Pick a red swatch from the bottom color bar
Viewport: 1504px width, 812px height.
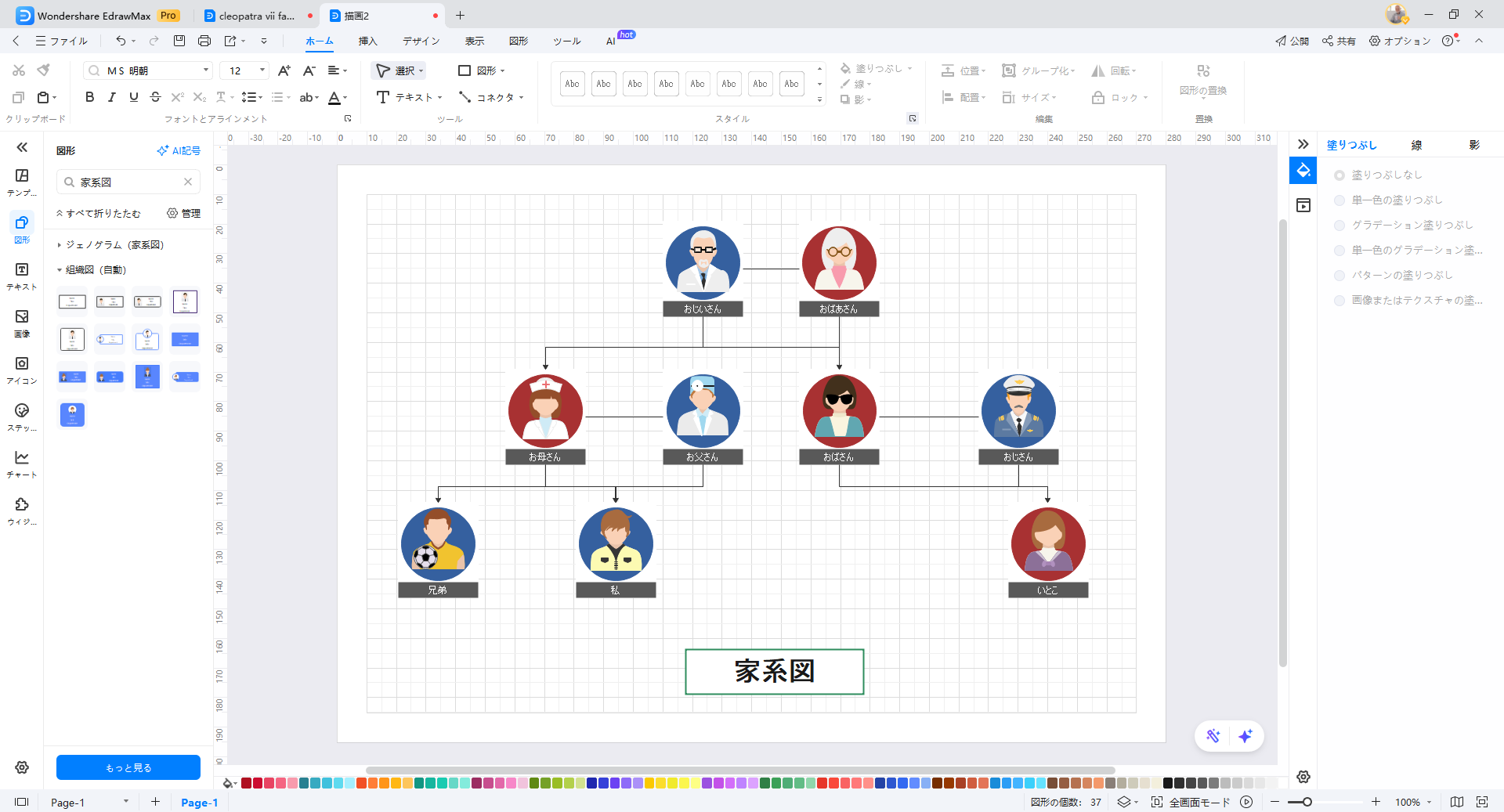tap(245, 783)
